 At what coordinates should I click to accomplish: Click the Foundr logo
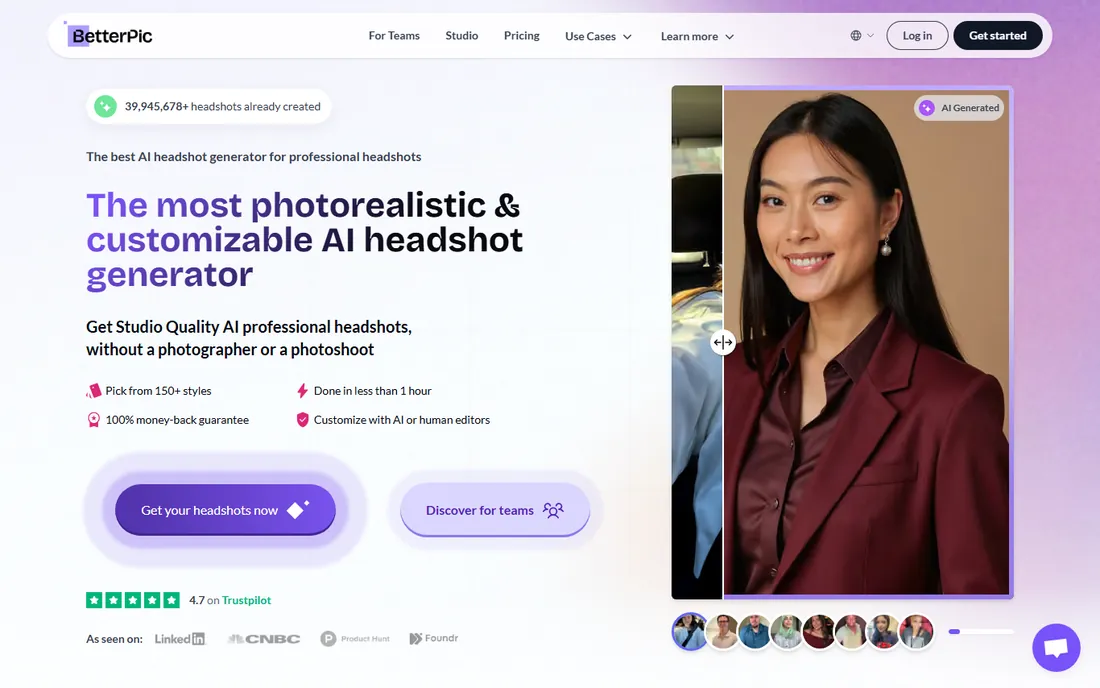coord(434,638)
